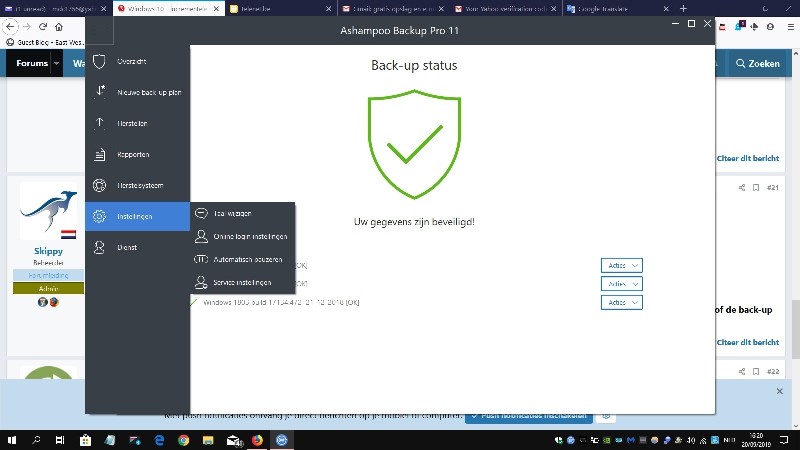Click the Windows Start button
Image resolution: width=800 pixels, height=450 pixels.
[12, 440]
